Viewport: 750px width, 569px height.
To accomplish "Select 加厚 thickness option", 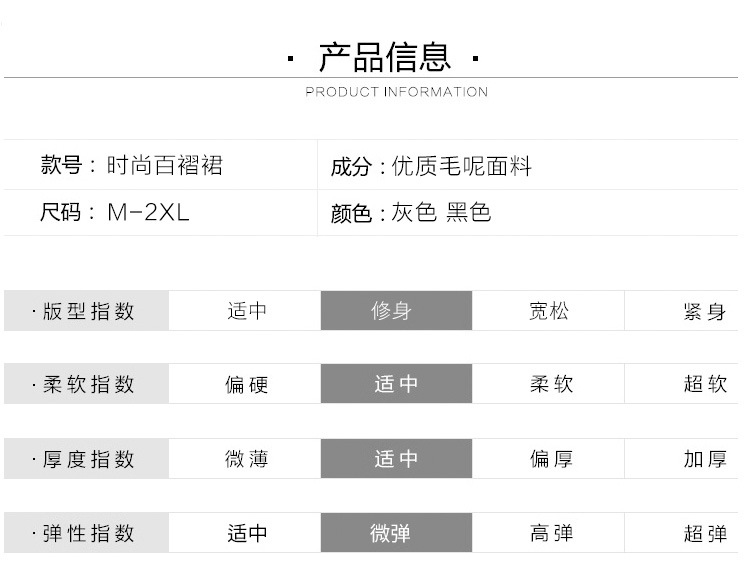I will [704, 459].
